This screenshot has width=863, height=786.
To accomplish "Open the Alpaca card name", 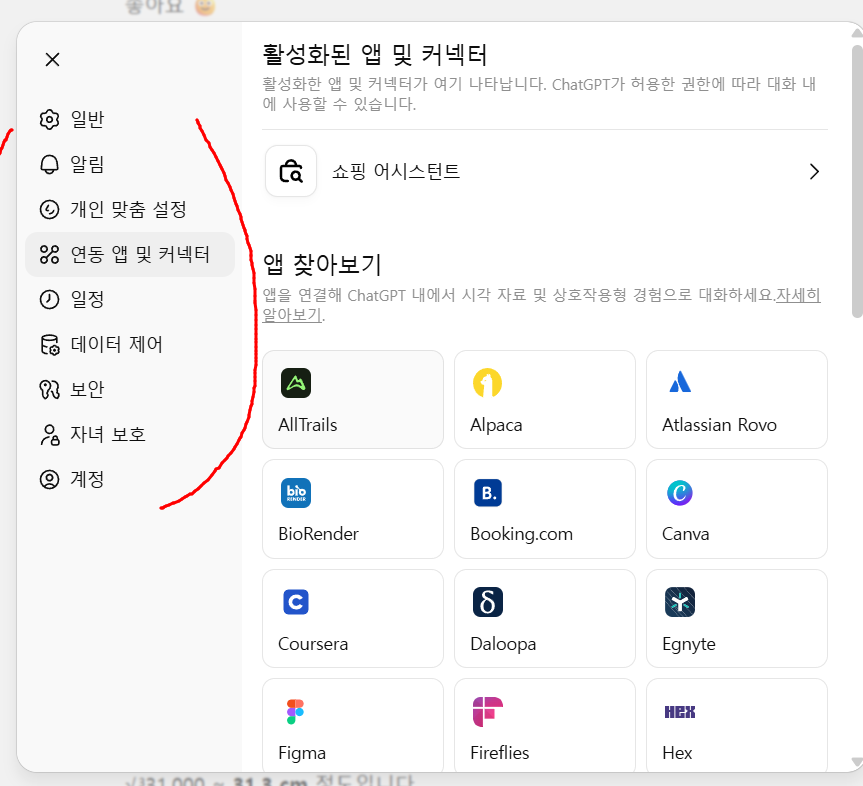I will (496, 425).
